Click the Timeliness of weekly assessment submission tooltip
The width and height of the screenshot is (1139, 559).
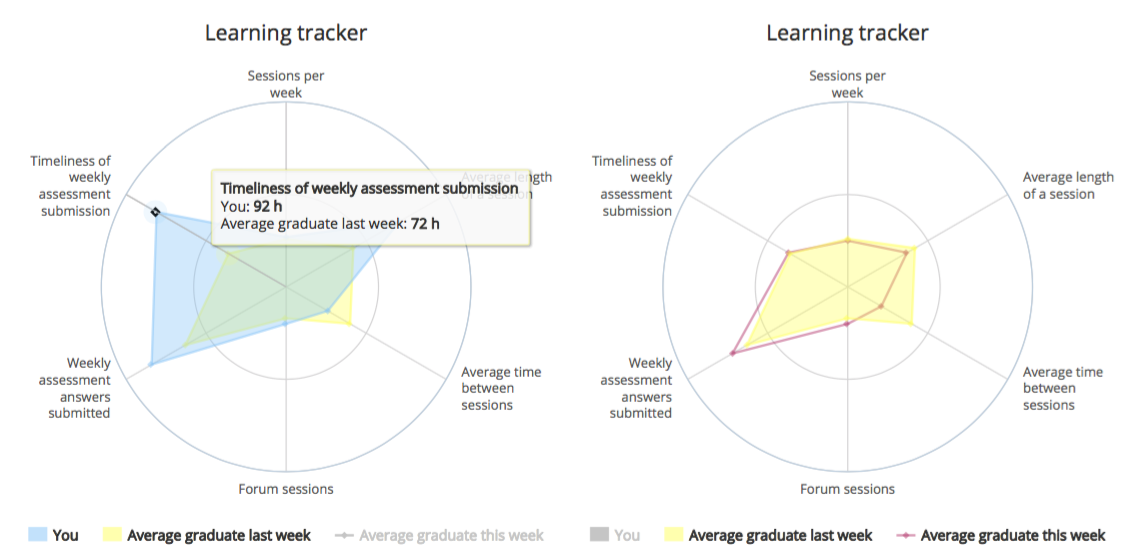(370, 206)
